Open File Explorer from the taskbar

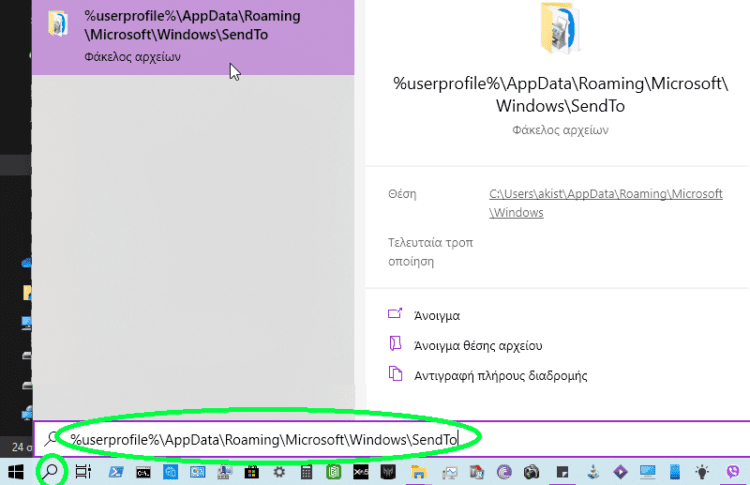pos(419,472)
